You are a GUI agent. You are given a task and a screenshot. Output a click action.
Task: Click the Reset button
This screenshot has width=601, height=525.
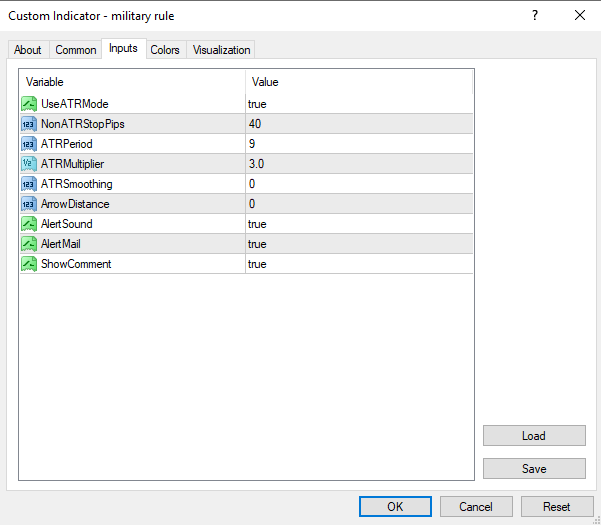point(557,507)
